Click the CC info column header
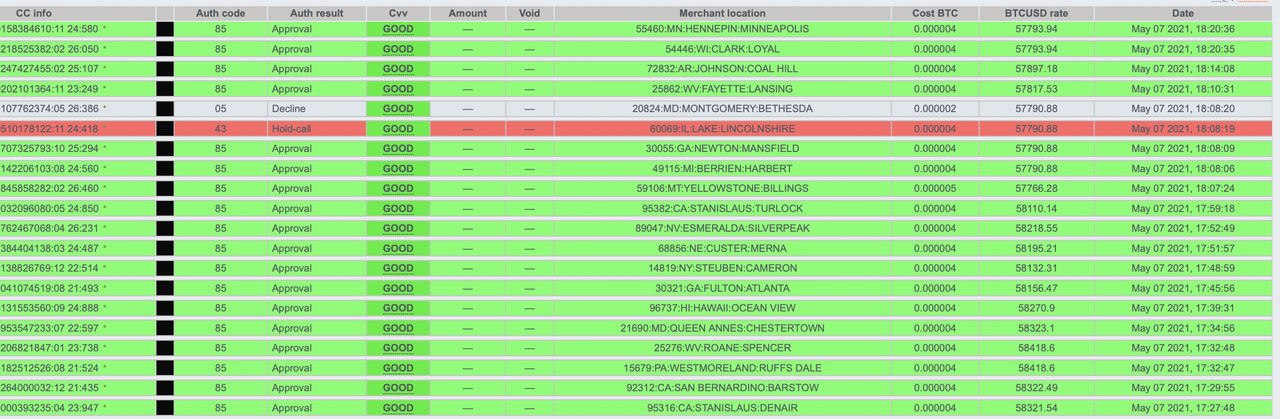Screen dimensions: 1280x419 tap(34, 13)
